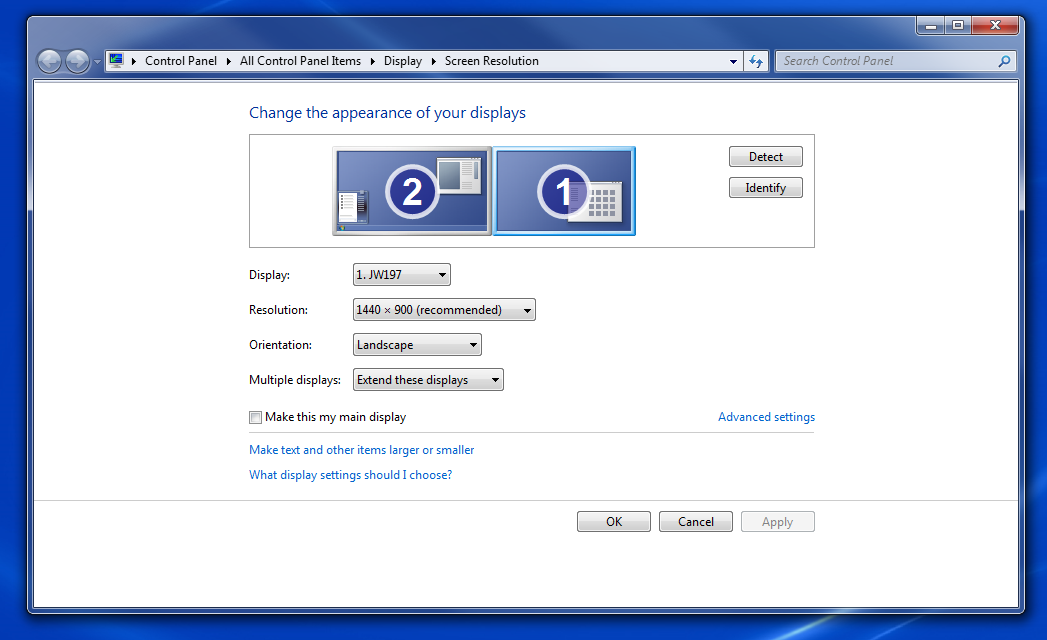This screenshot has height=640, width=1047.
Task: Click the Forward navigation arrow
Action: (x=77, y=61)
